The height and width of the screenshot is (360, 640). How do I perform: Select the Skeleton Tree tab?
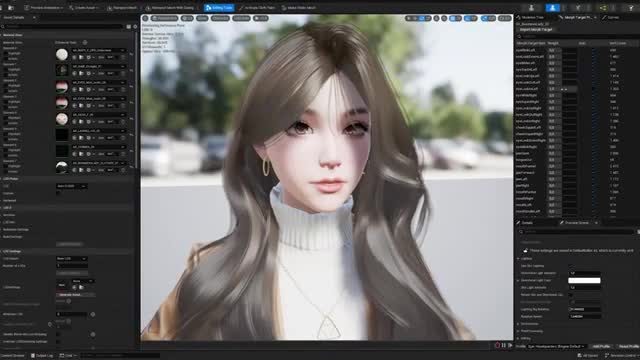click(531, 18)
